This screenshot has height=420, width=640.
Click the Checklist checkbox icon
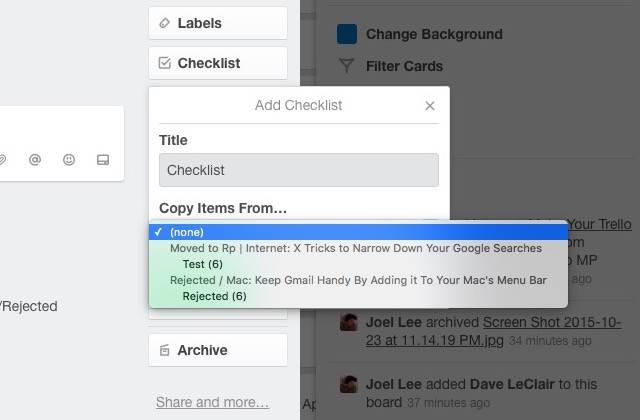point(164,63)
